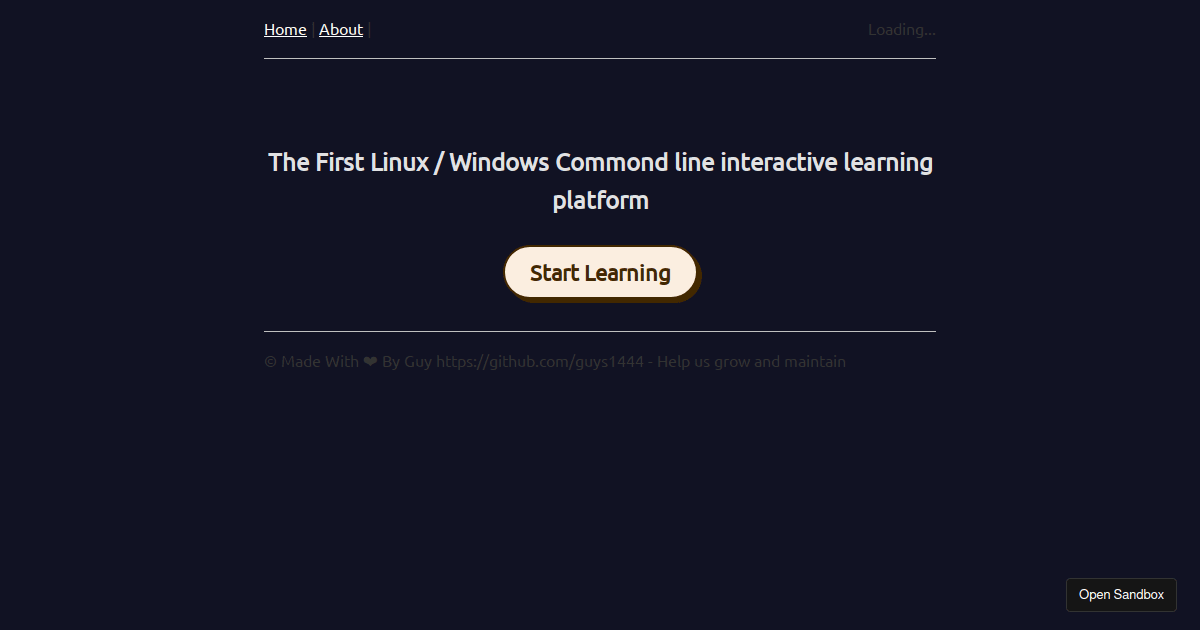
Task: Click the footer credits text
Action: point(554,361)
